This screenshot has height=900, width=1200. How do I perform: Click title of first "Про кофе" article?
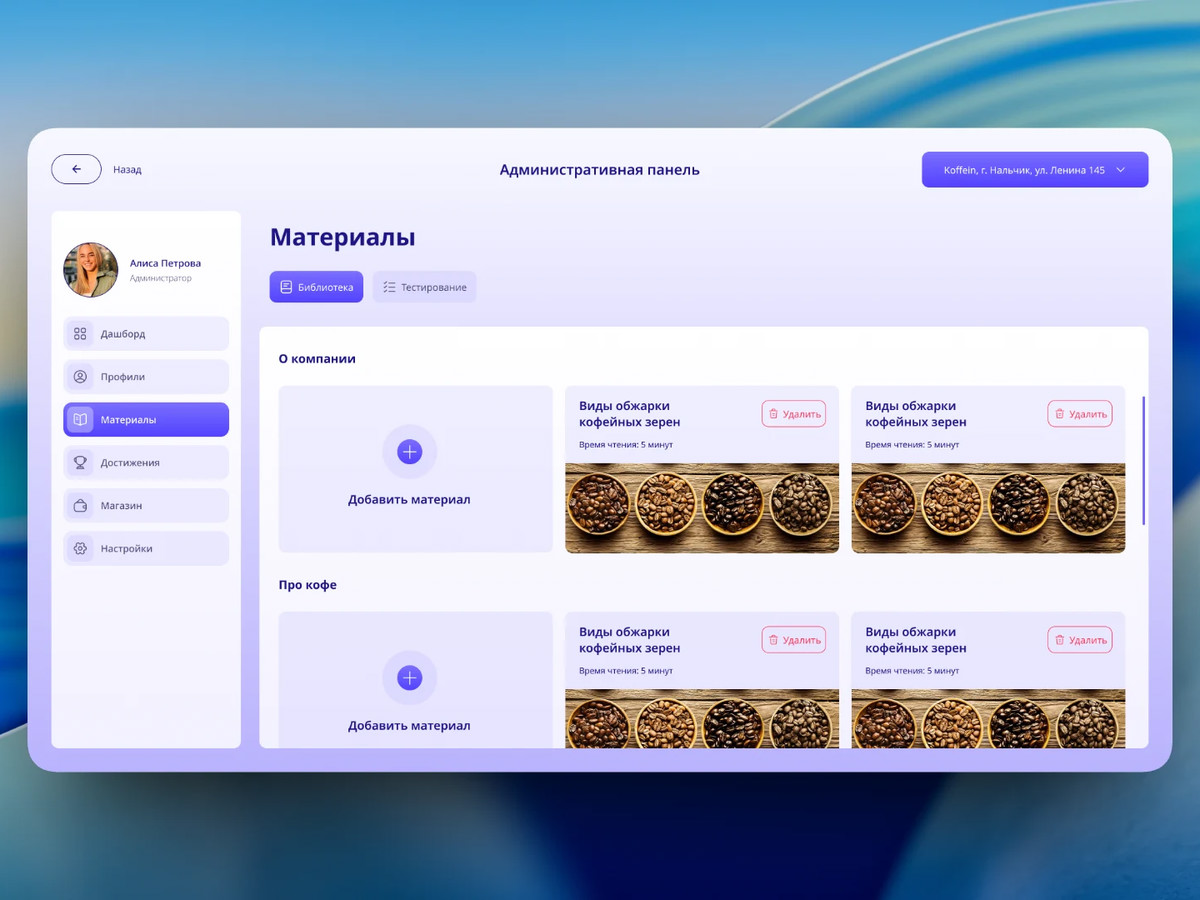click(630, 640)
